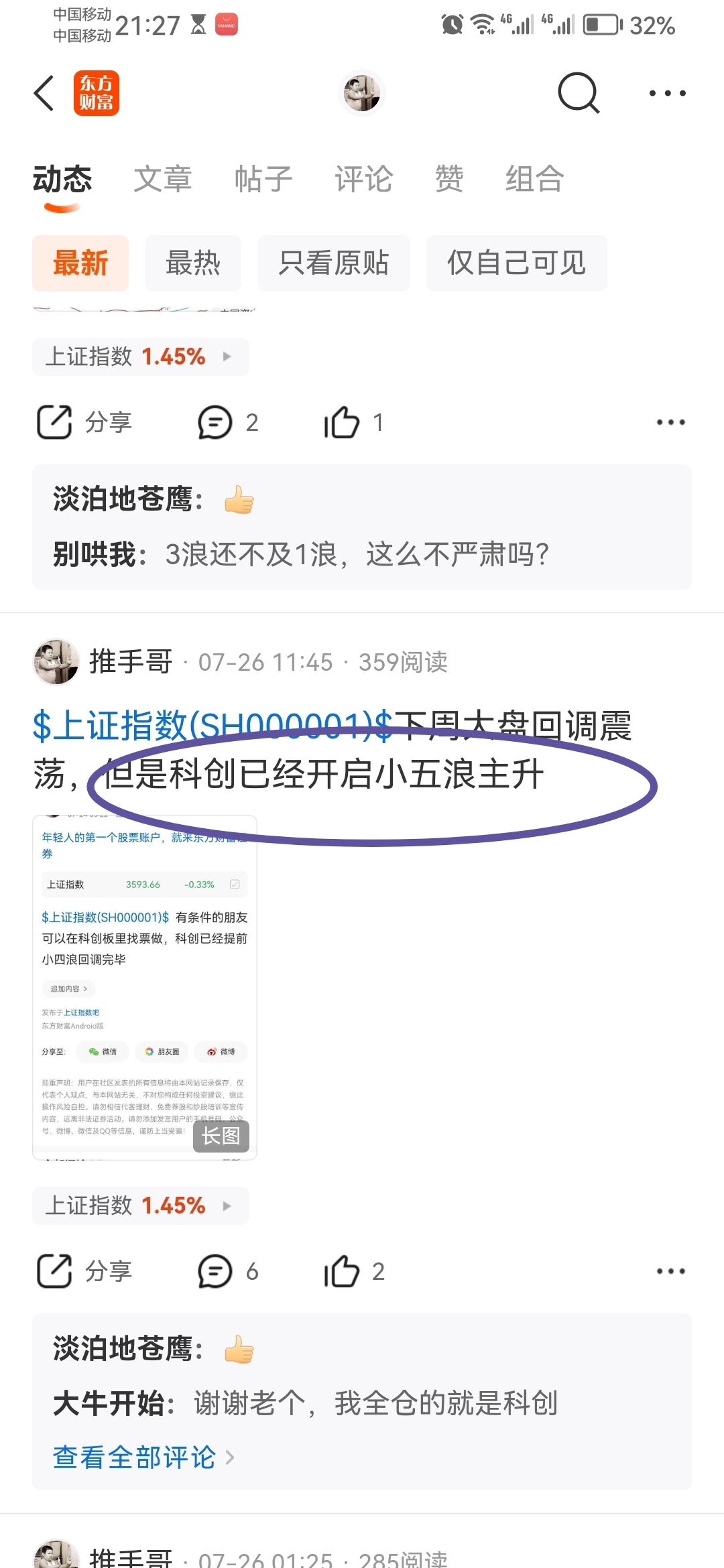Open the top-right three-dot menu
Screen dimensions: 724x1568
[x=668, y=93]
